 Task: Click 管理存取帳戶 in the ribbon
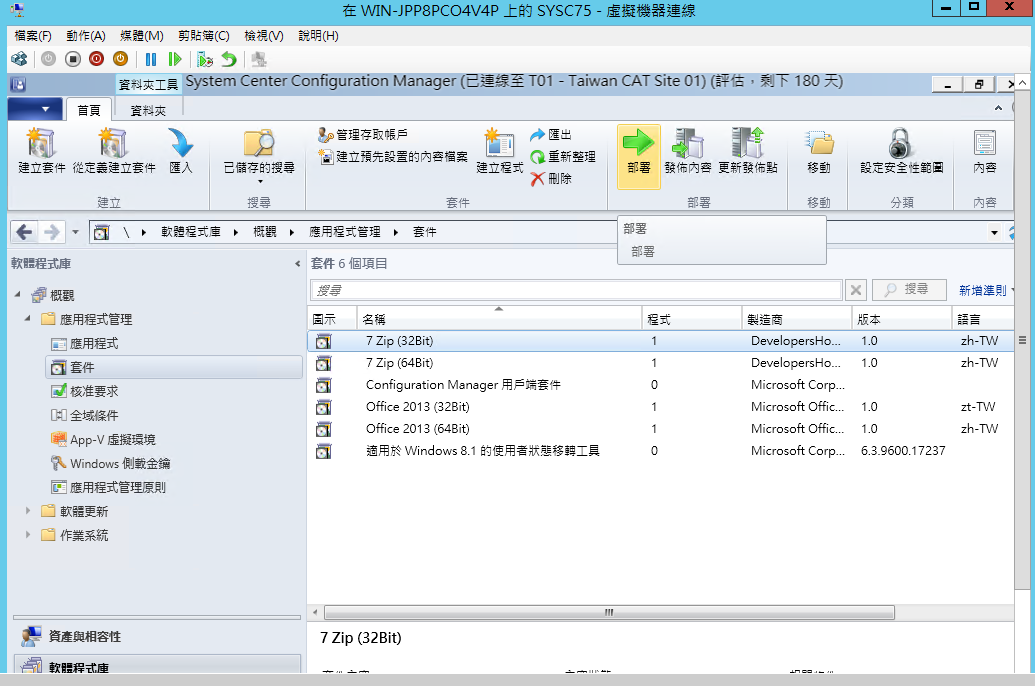[x=362, y=135]
